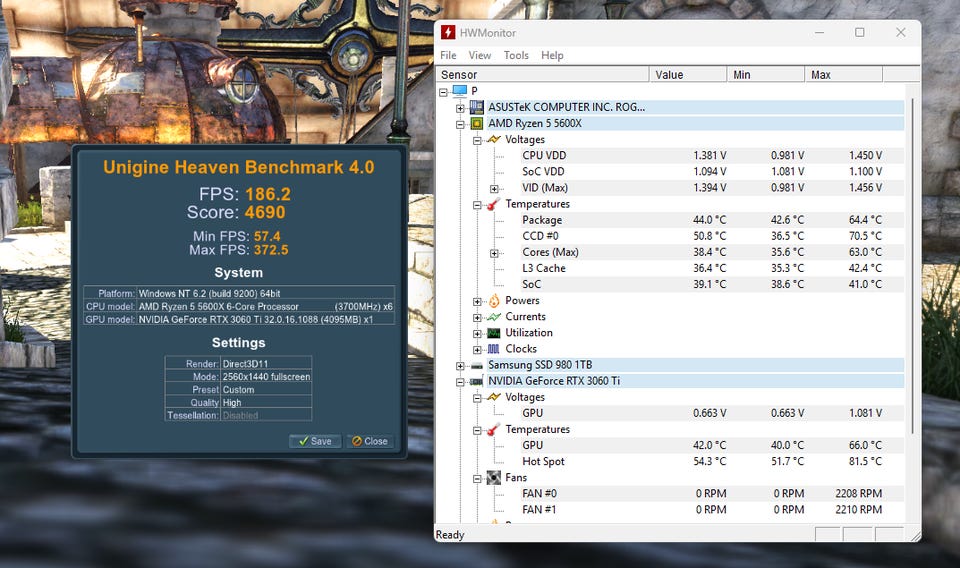Screen dimensions: 960x568
Task: Save the Heaven Benchmark results
Action: tap(315, 441)
